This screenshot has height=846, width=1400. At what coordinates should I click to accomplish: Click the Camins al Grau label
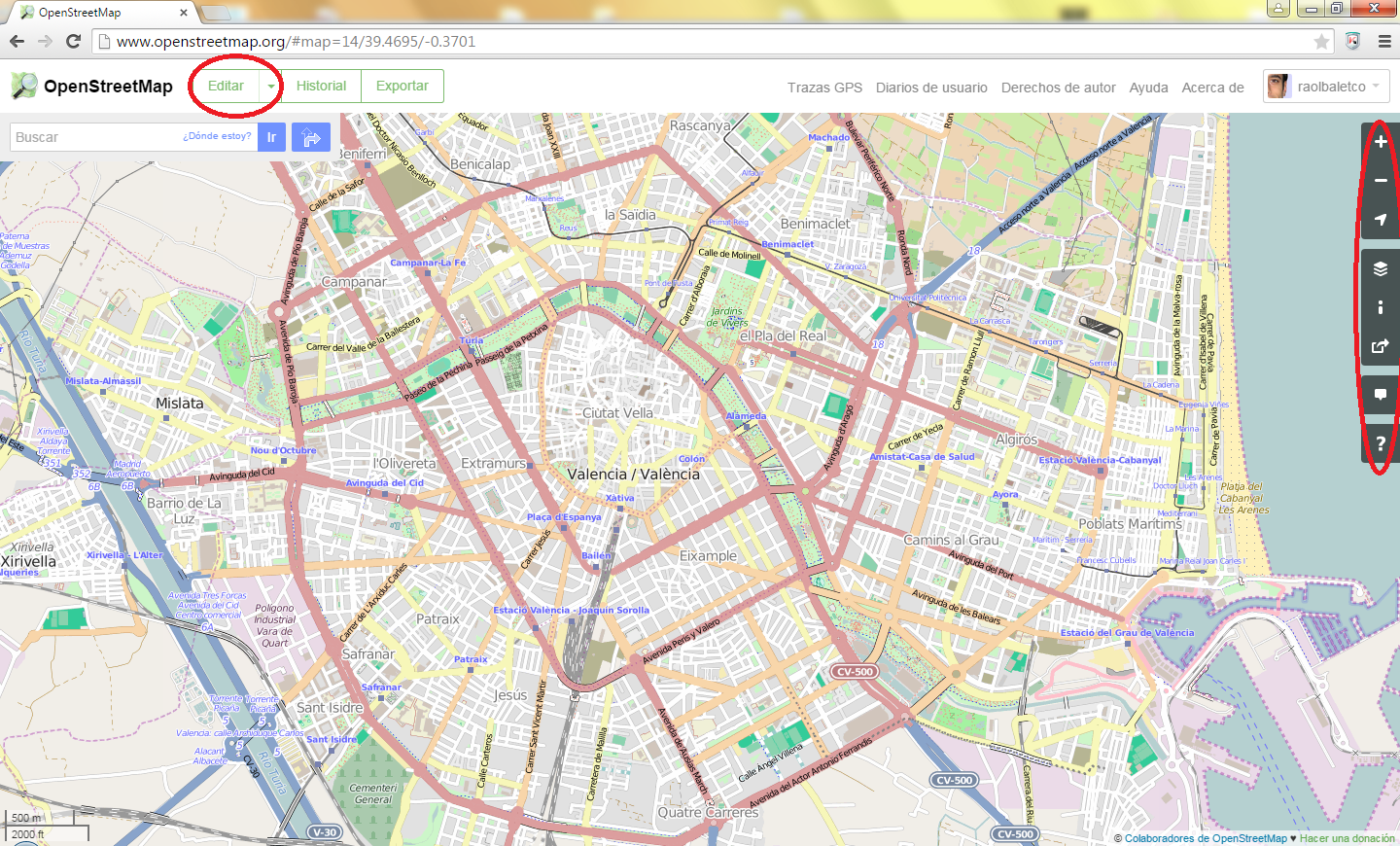pos(951,540)
